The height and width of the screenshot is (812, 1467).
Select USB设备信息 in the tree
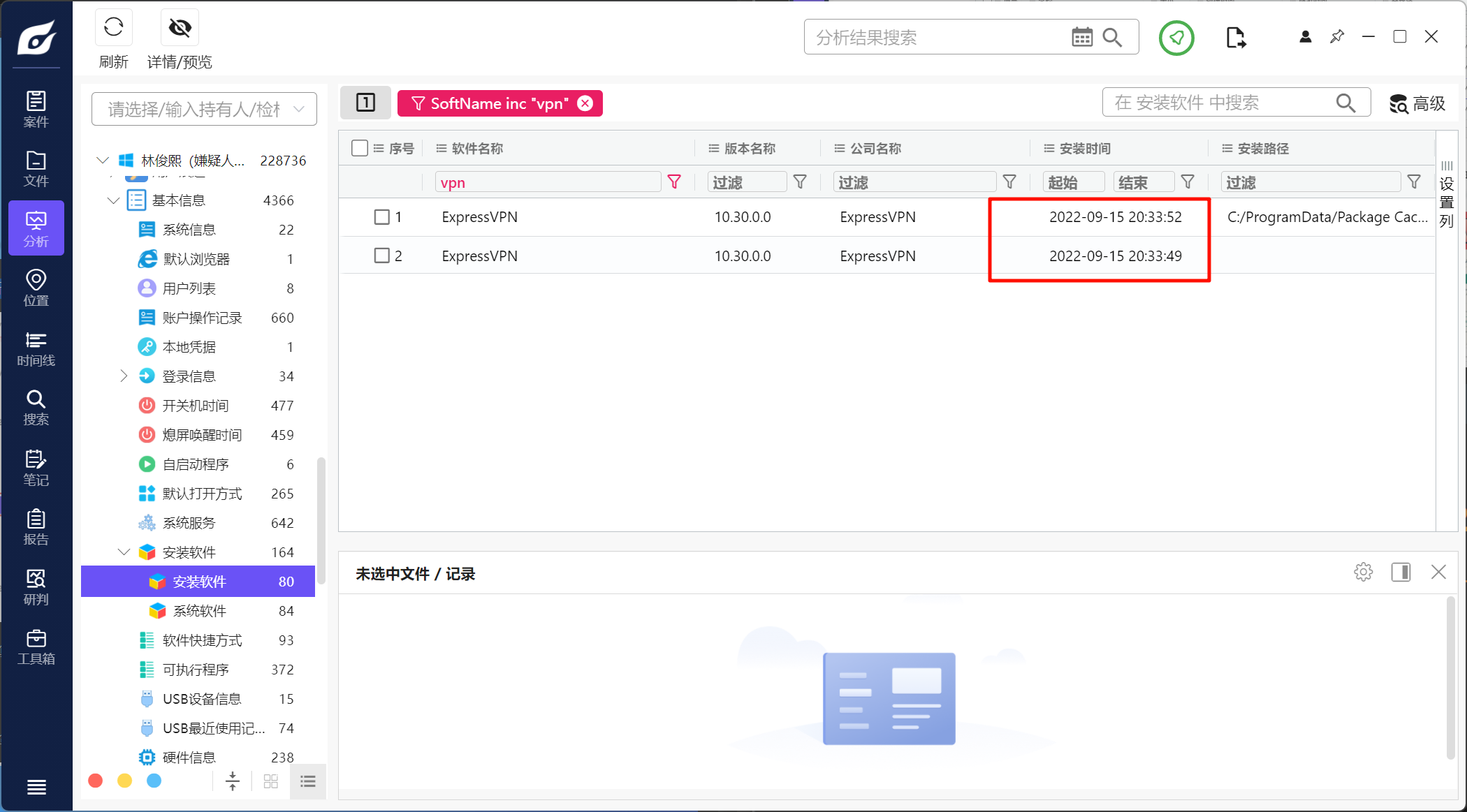point(202,699)
